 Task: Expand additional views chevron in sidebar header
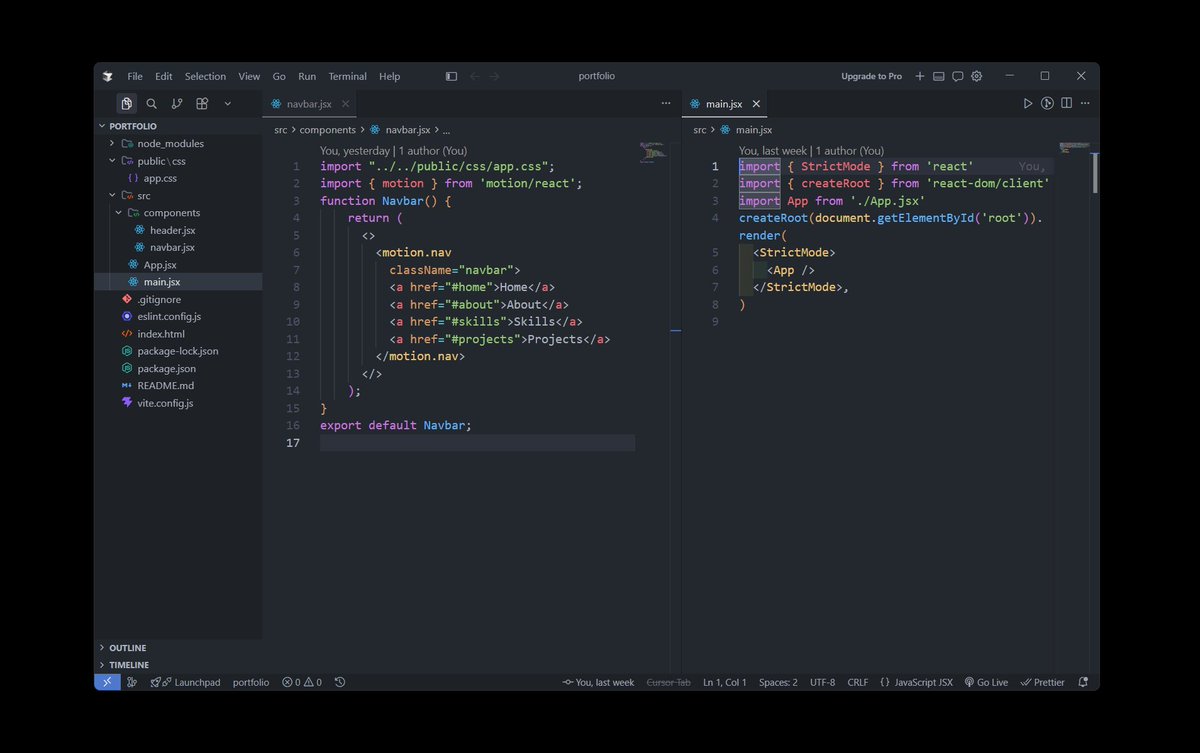pos(228,103)
